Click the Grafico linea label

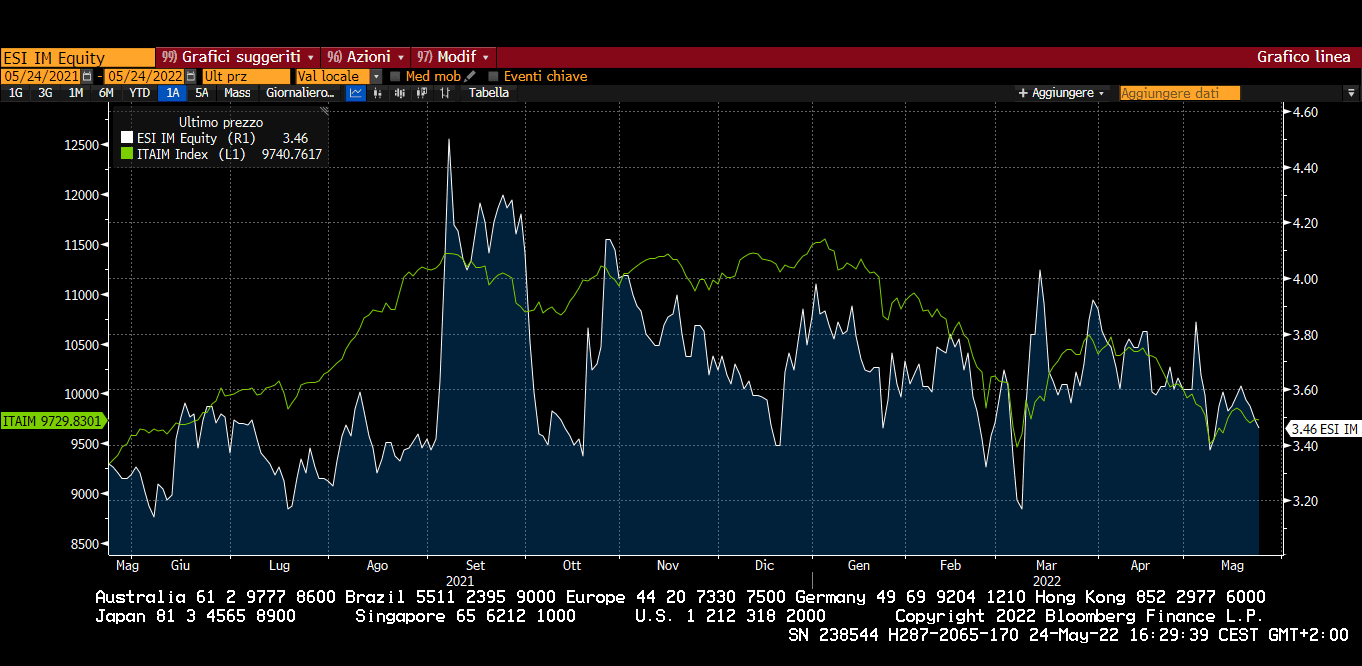(1303, 57)
